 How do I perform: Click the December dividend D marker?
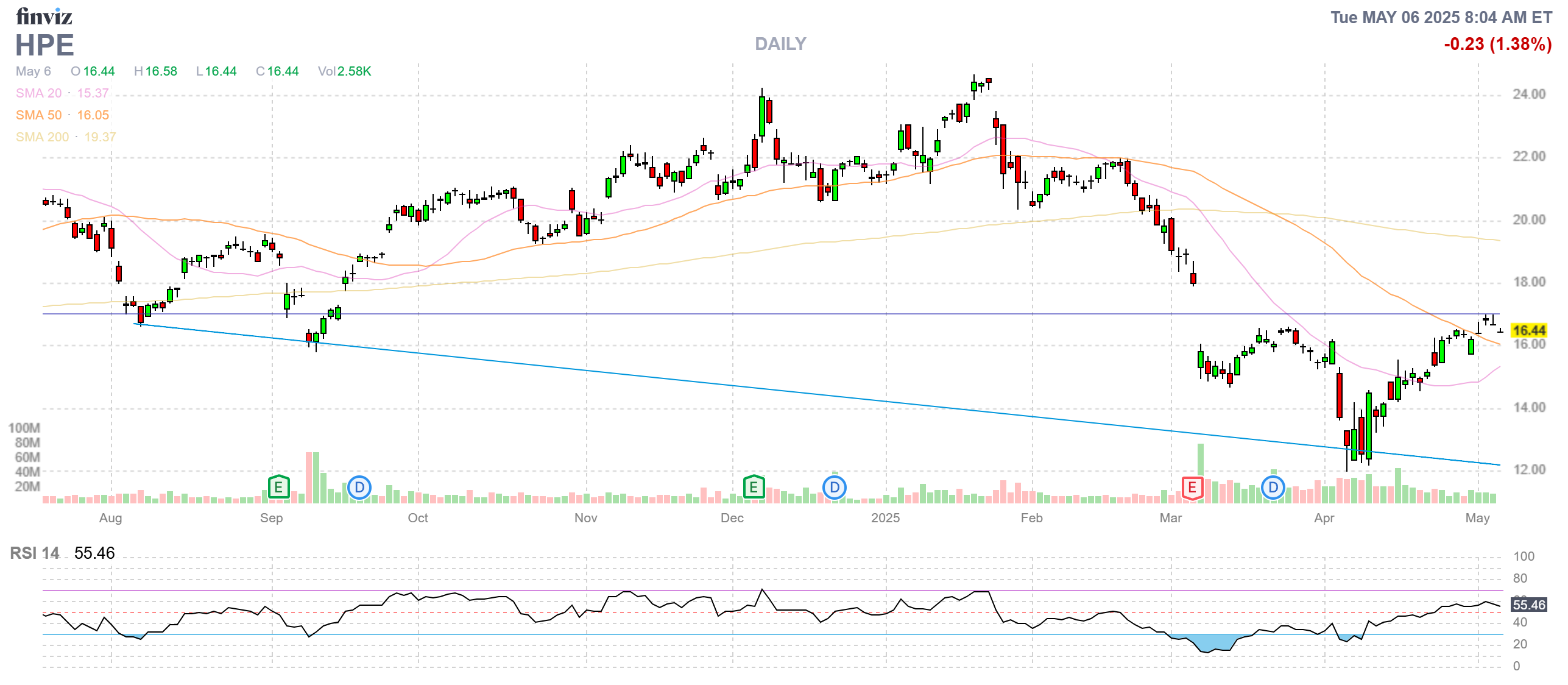tap(835, 488)
